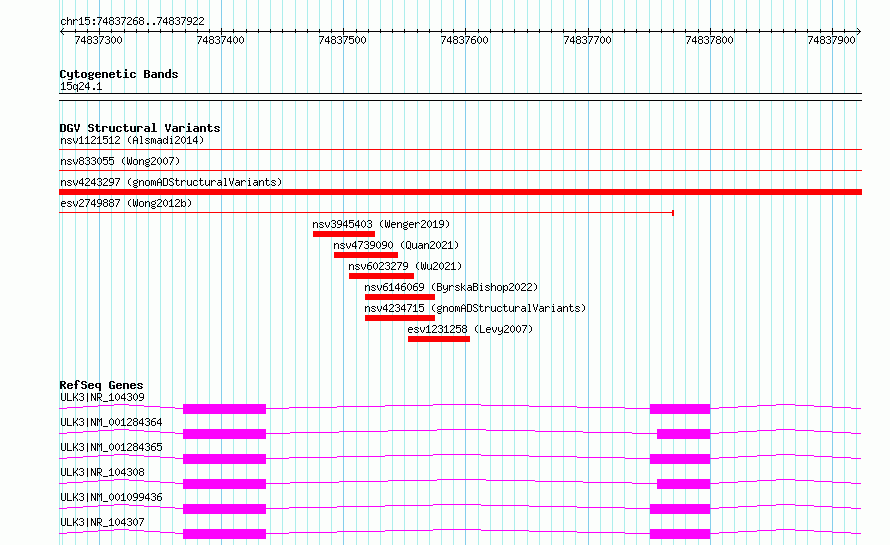Click ruler position 74837700

click(587, 40)
